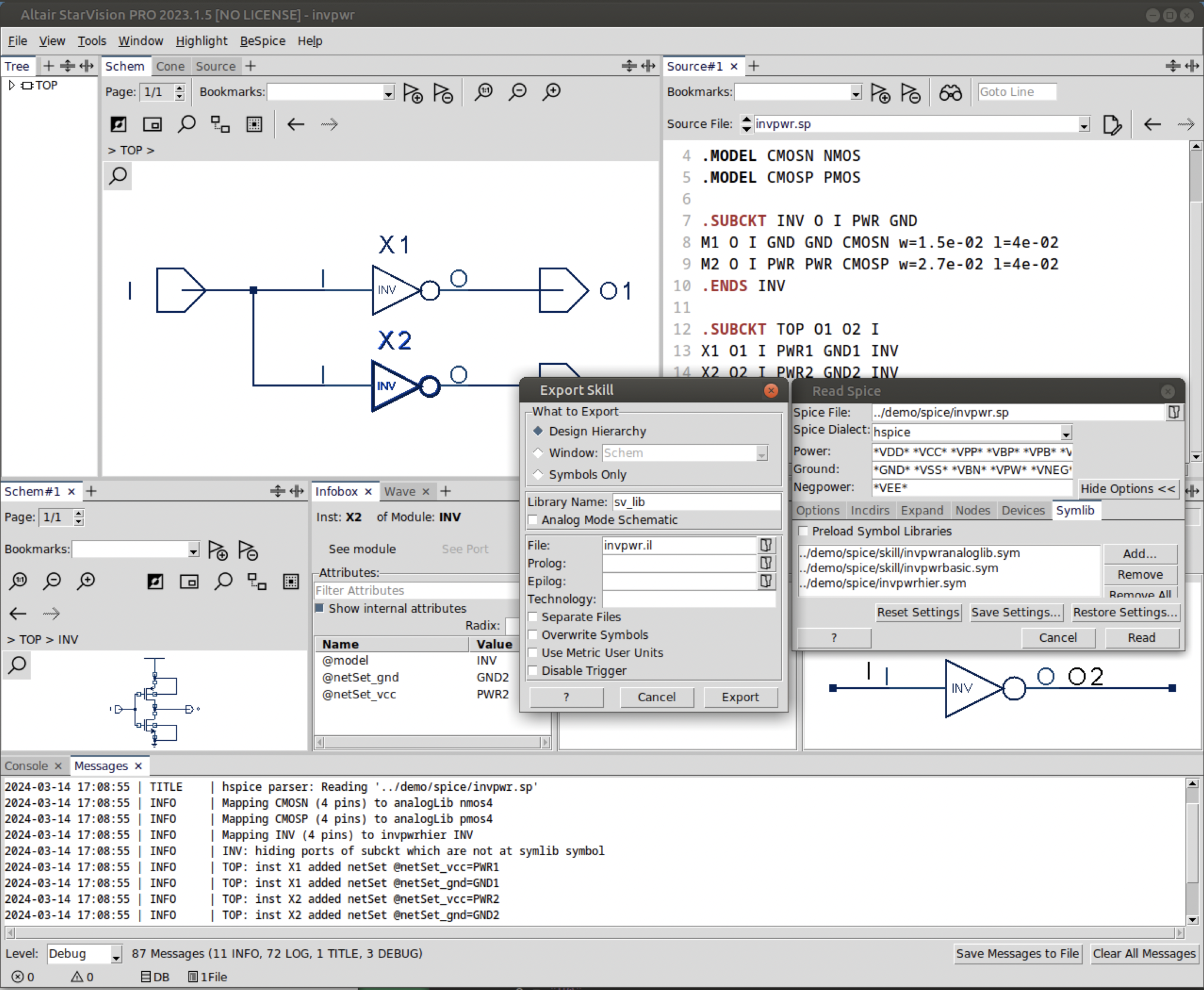This screenshot has height=990, width=1204.
Task: Click browse icon next to invpwr.il file
Action: point(766,545)
